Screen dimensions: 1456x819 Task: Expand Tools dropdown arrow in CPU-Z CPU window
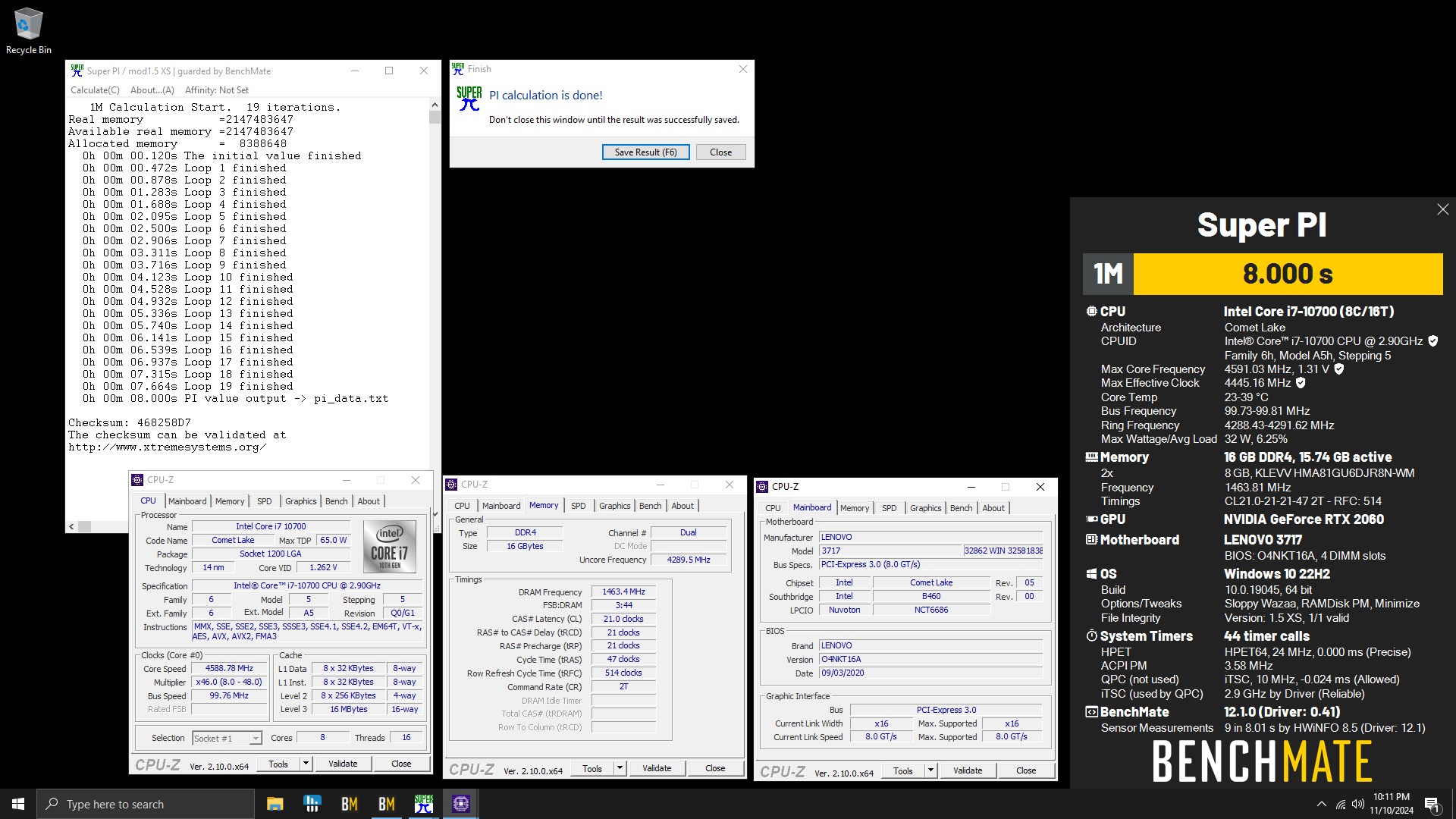[x=306, y=764]
